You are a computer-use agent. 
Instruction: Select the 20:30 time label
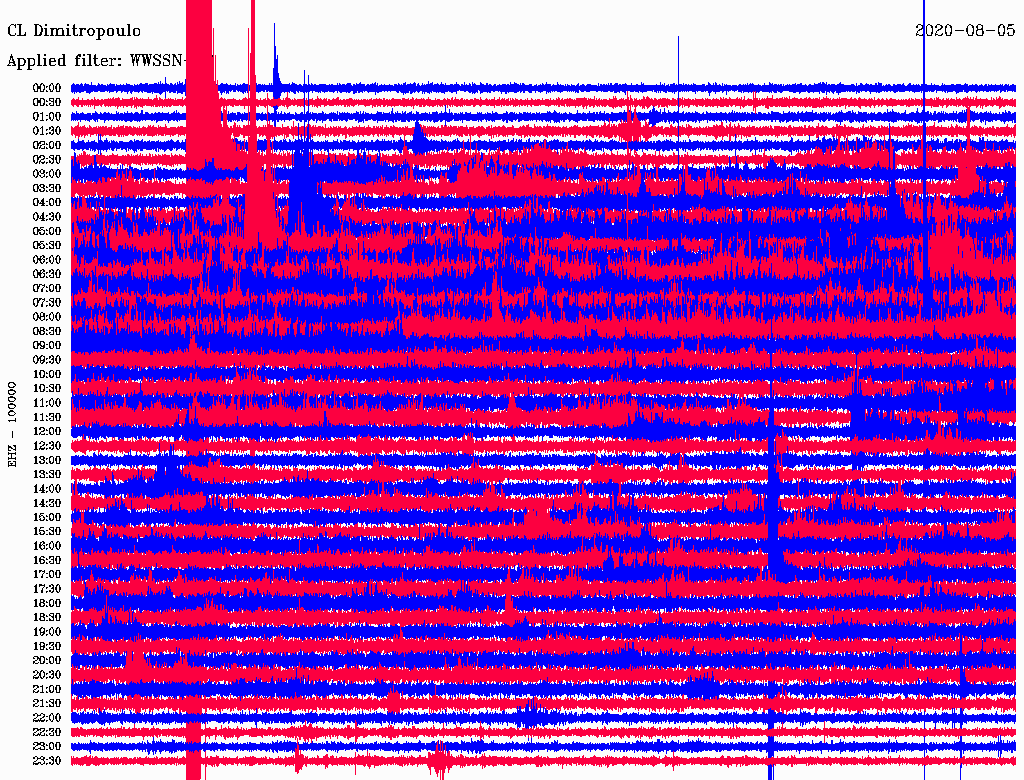coord(47,674)
